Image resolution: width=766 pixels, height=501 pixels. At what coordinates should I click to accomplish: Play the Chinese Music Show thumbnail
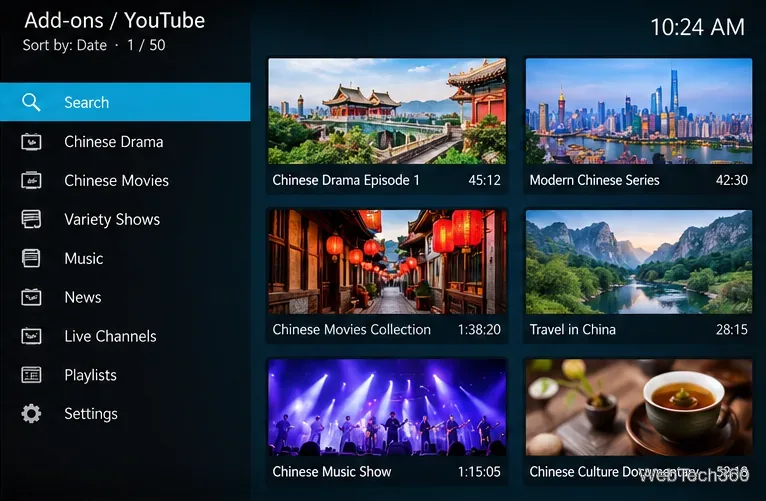click(x=387, y=407)
